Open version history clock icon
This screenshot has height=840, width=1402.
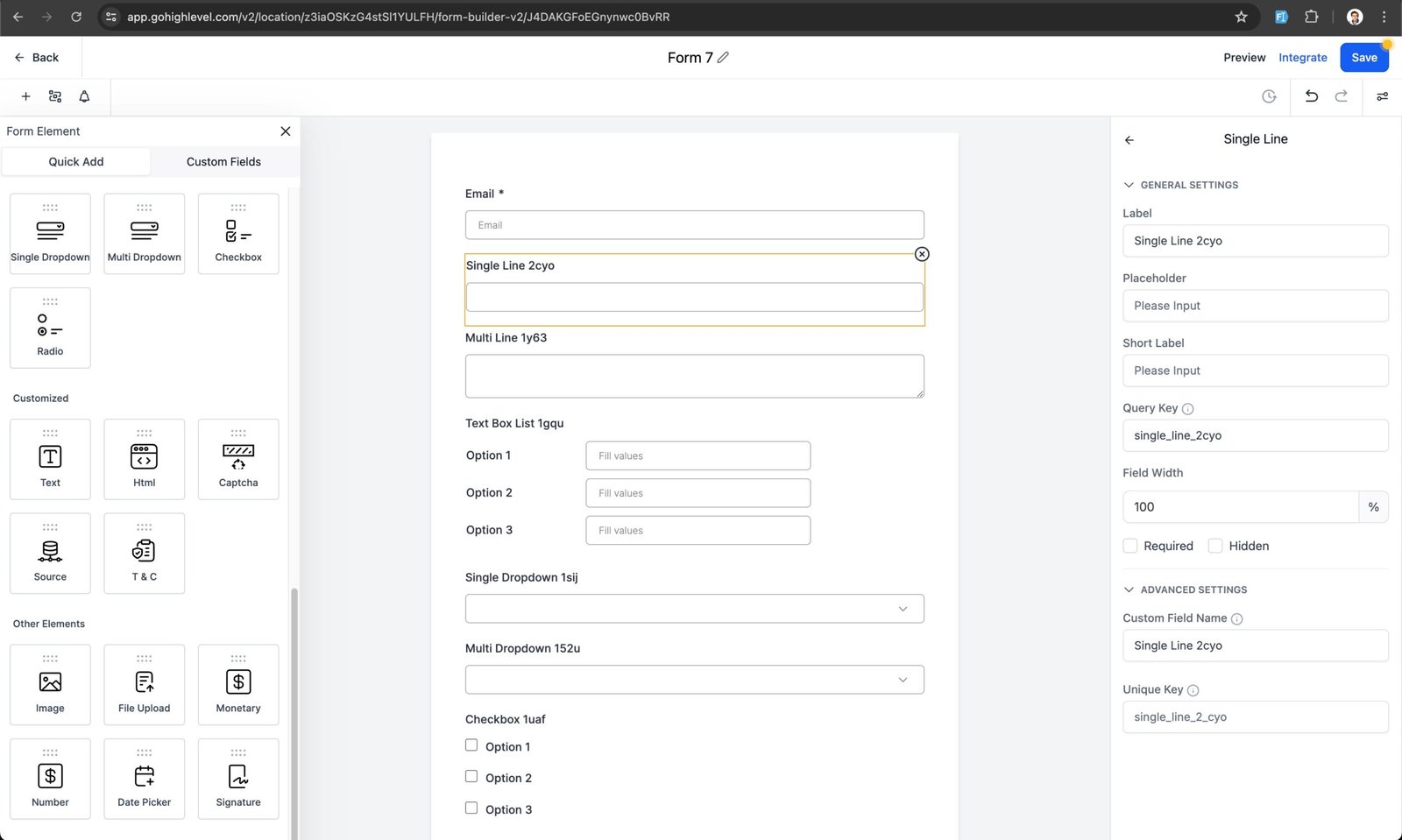[1269, 96]
